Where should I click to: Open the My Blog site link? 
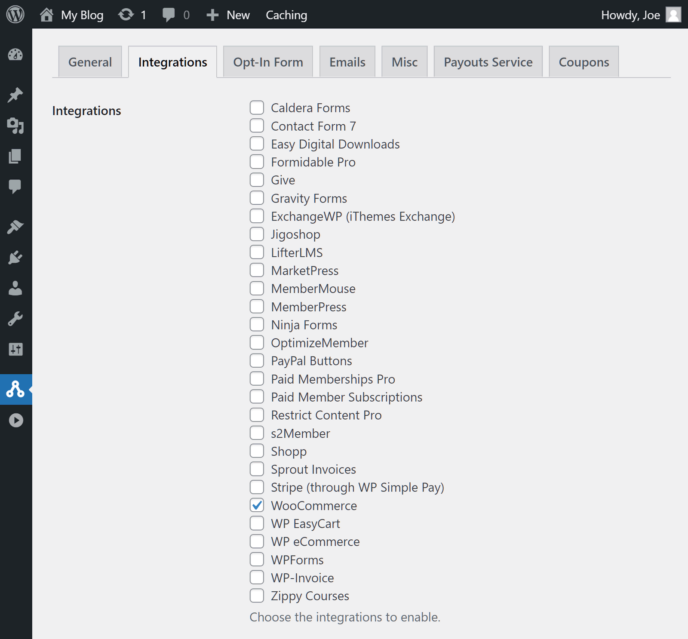pyautogui.click(x=82, y=15)
